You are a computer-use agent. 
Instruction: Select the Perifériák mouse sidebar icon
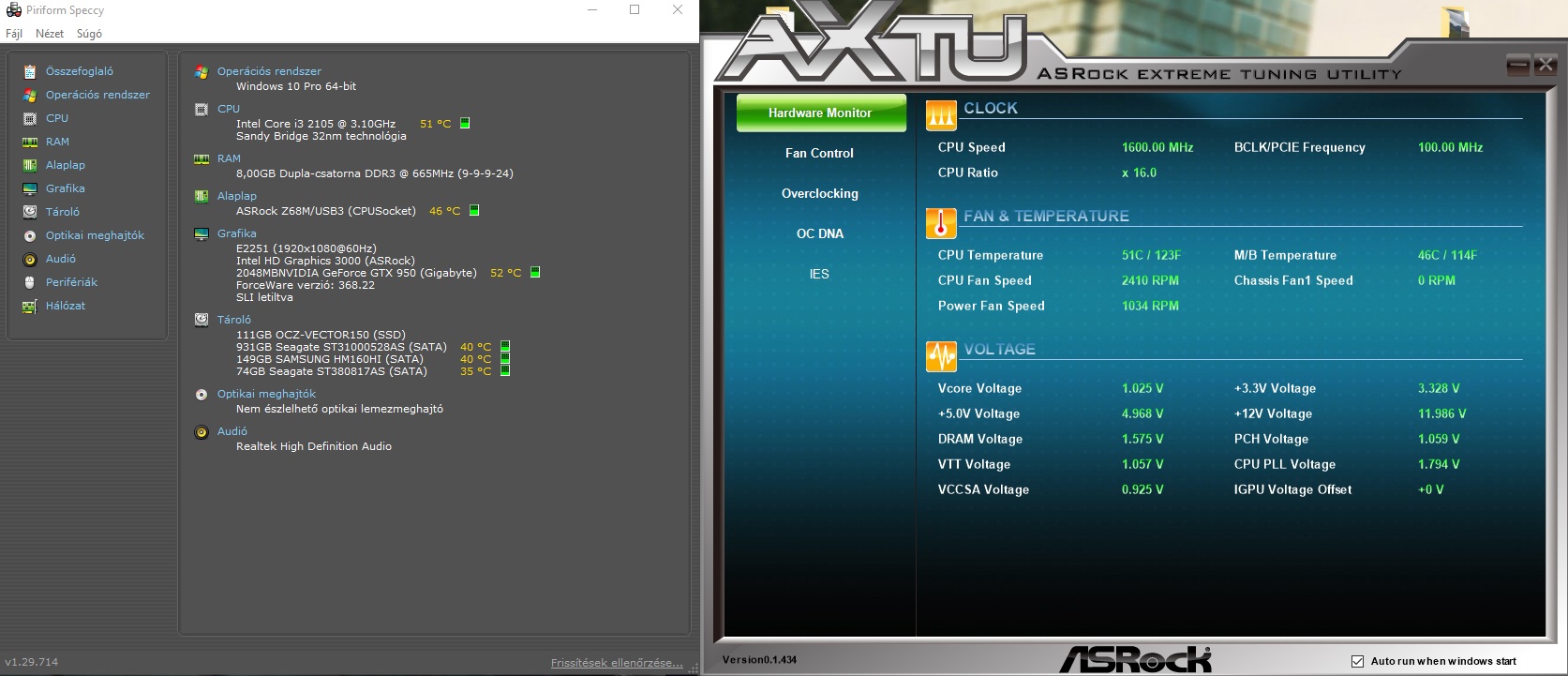(30, 282)
